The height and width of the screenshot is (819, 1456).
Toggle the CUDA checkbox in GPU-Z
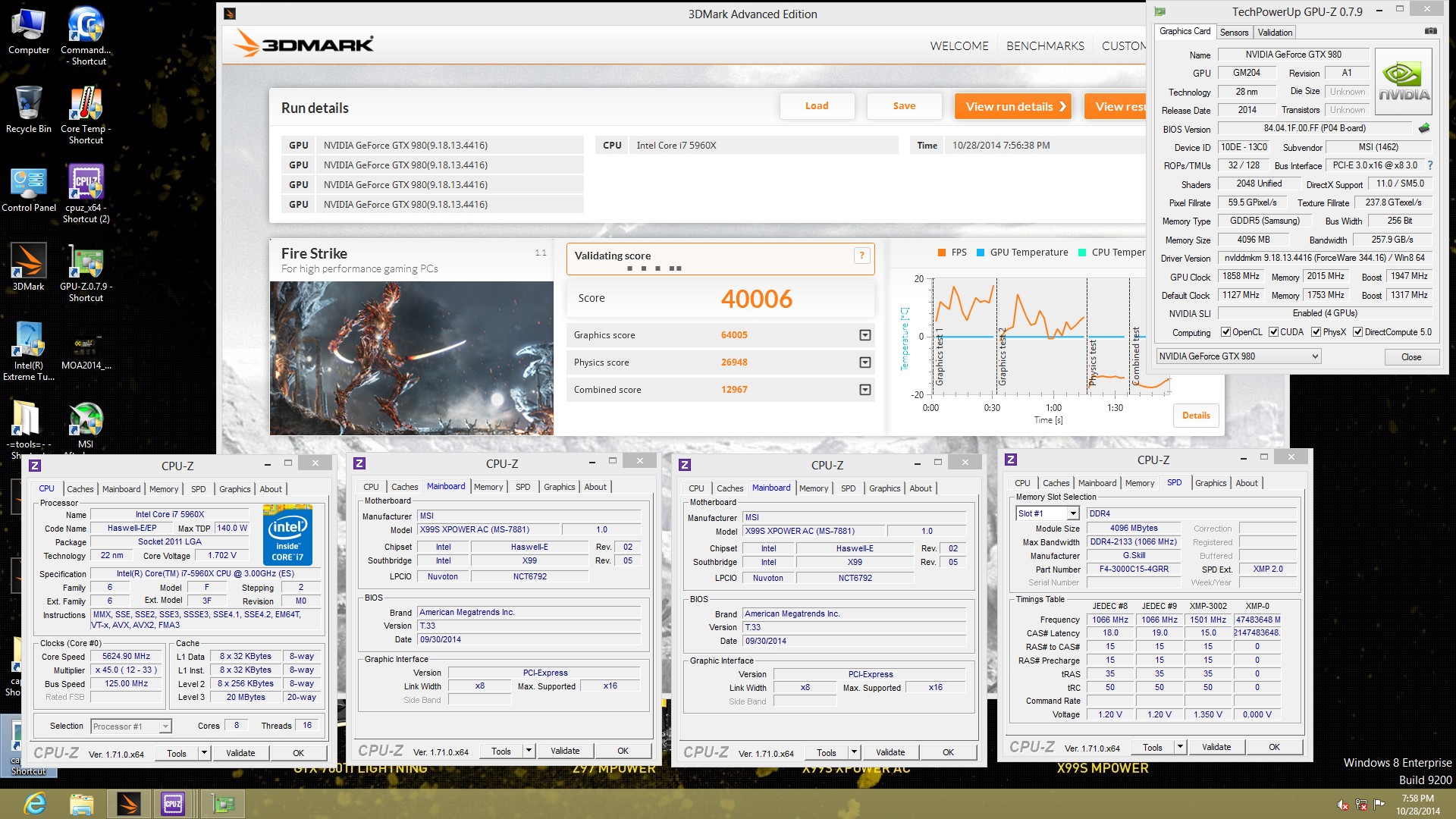[x=1273, y=332]
